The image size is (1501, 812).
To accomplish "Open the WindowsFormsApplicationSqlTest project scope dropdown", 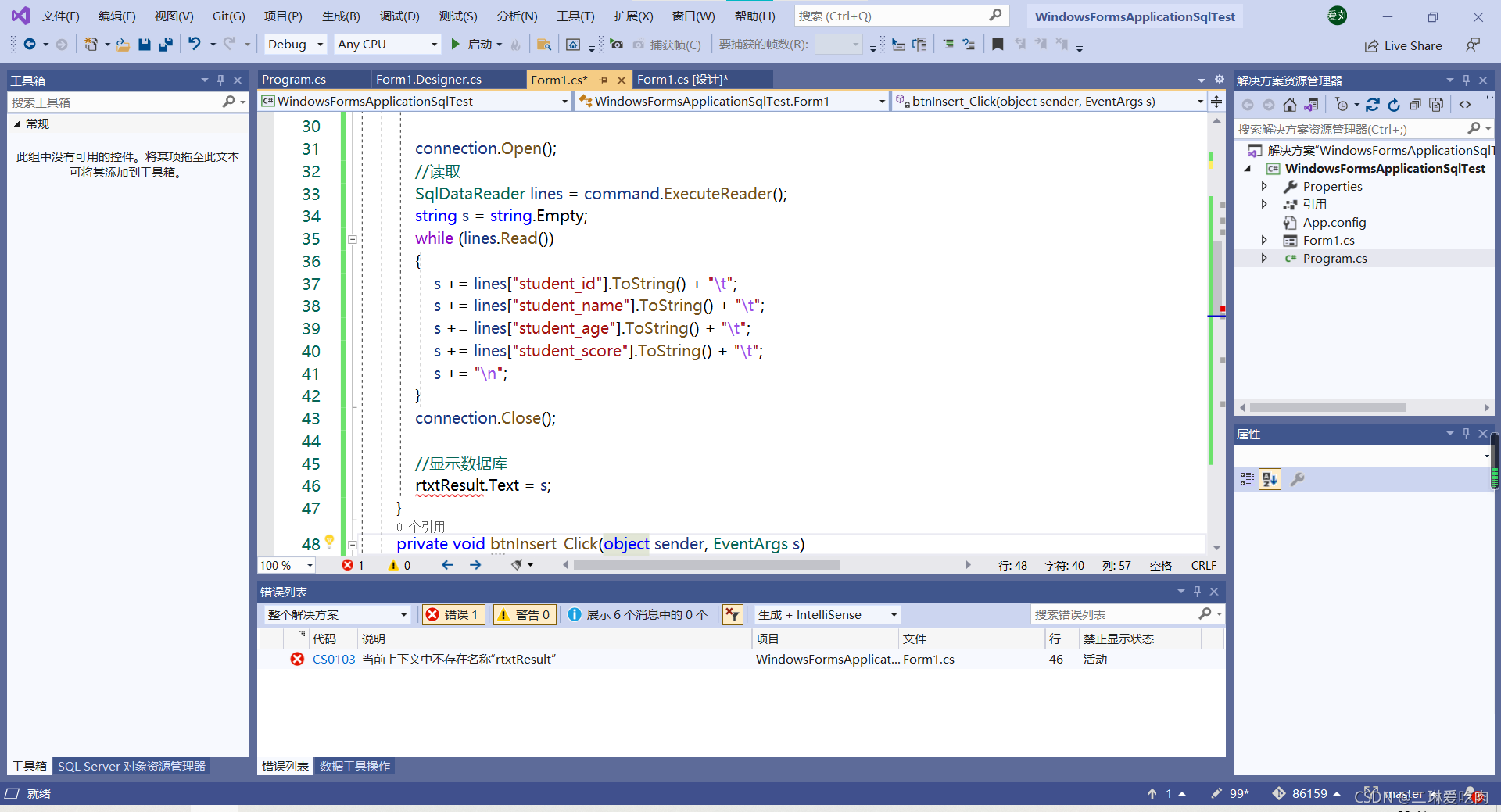I will pyautogui.click(x=414, y=102).
